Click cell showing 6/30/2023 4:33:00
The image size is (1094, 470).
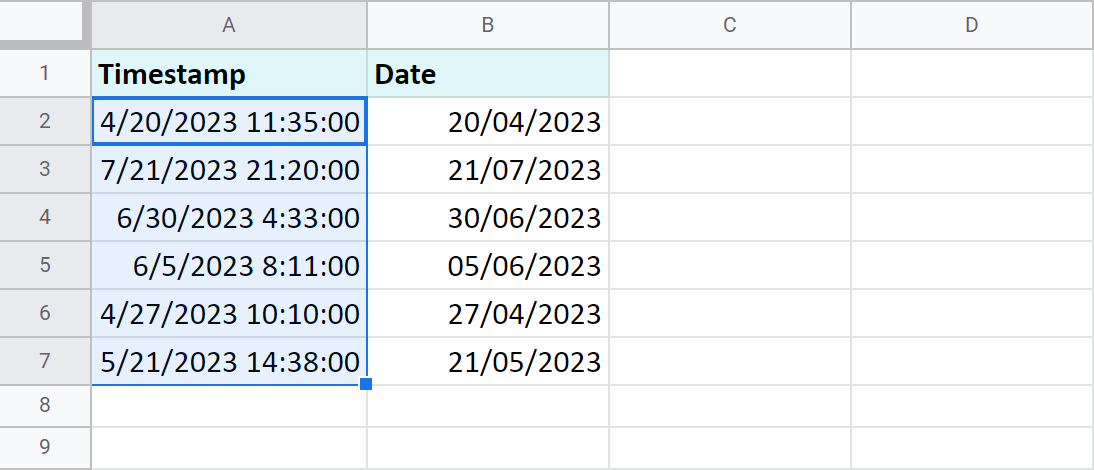coord(229,218)
